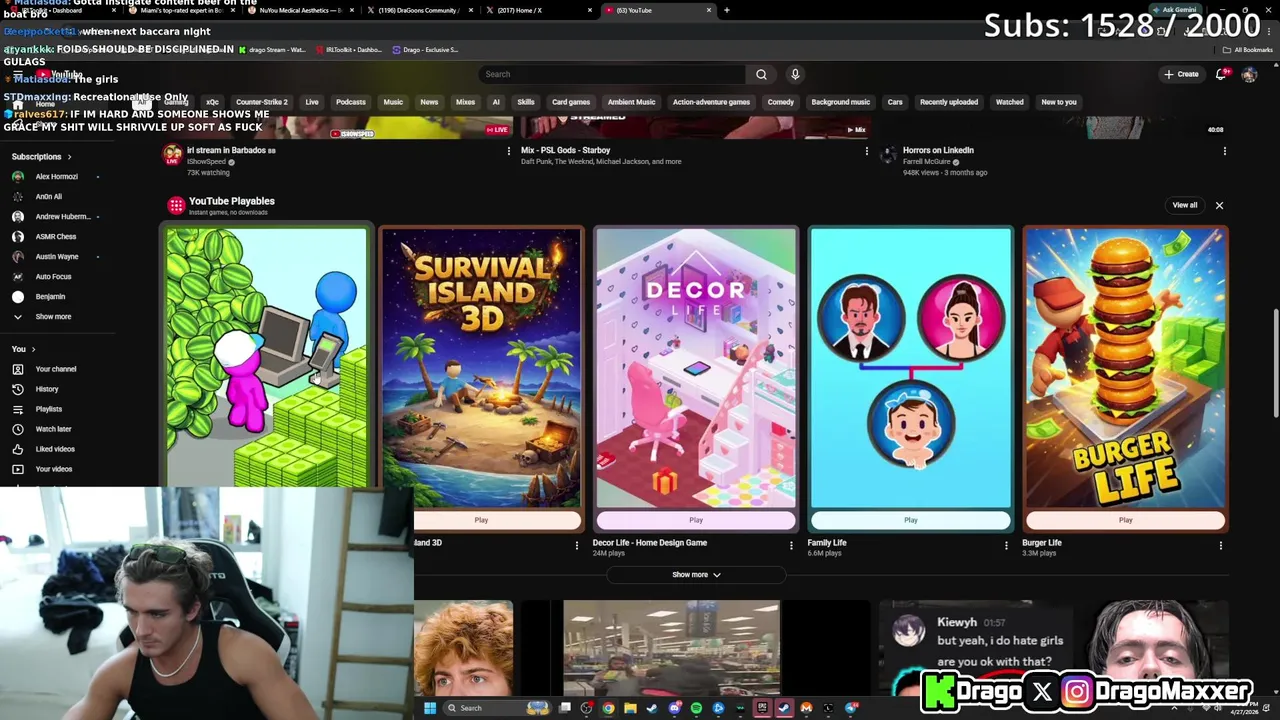
Task: Open Spotify from the taskbar
Action: point(696,708)
